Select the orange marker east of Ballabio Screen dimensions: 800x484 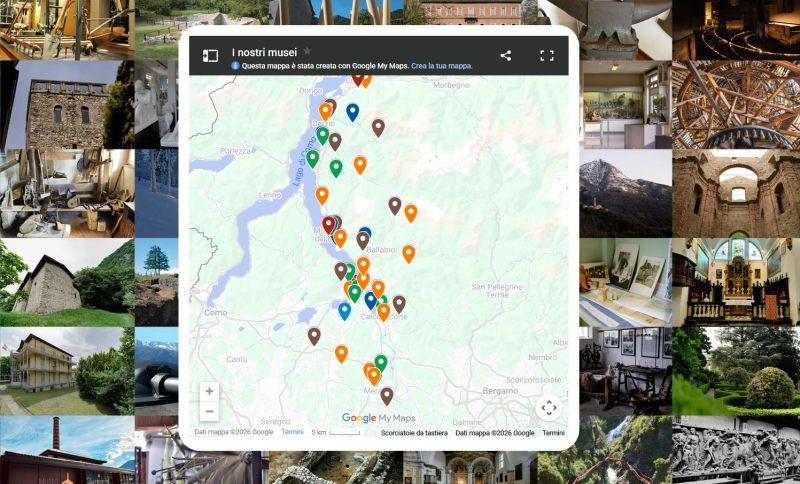pyautogui.click(x=409, y=254)
